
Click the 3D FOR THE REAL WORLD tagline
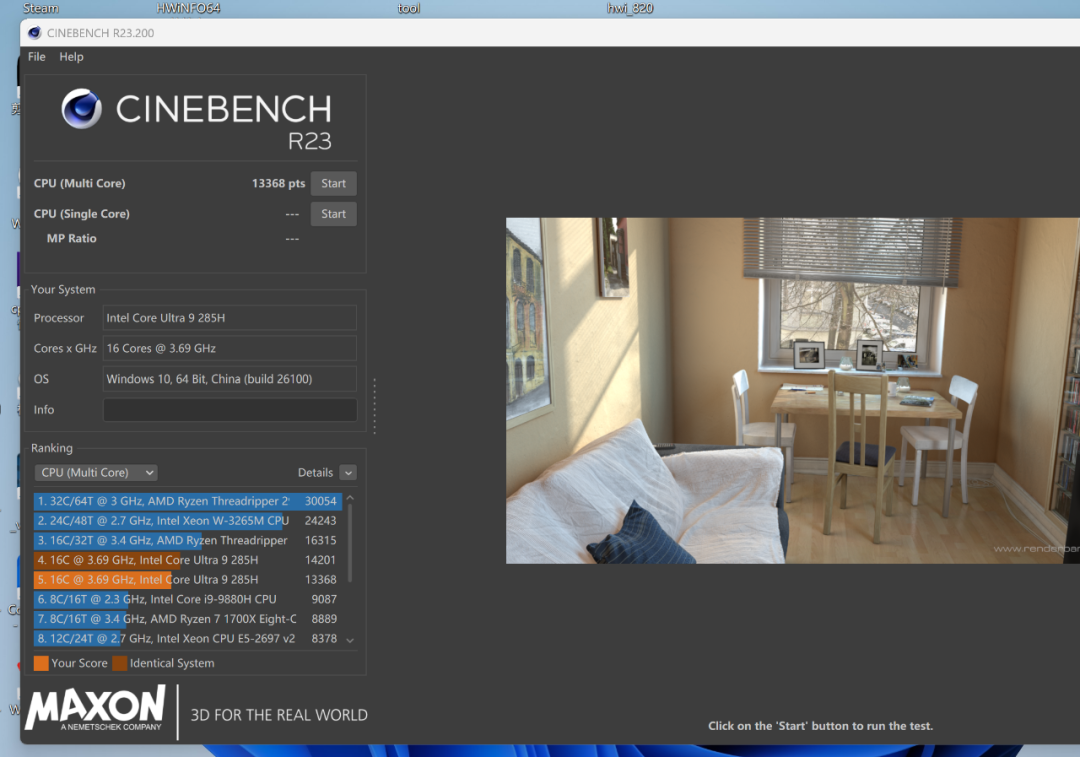click(x=279, y=715)
